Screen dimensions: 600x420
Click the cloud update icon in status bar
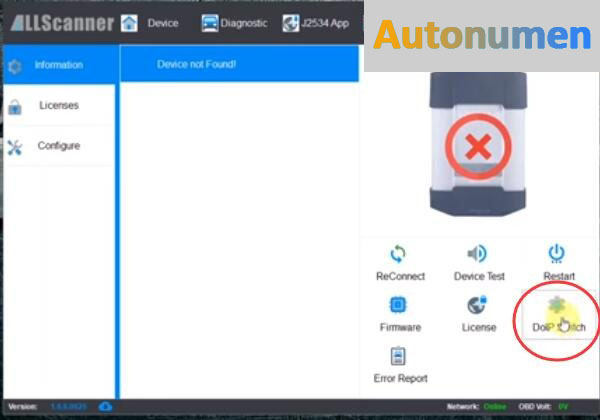(x=105, y=406)
